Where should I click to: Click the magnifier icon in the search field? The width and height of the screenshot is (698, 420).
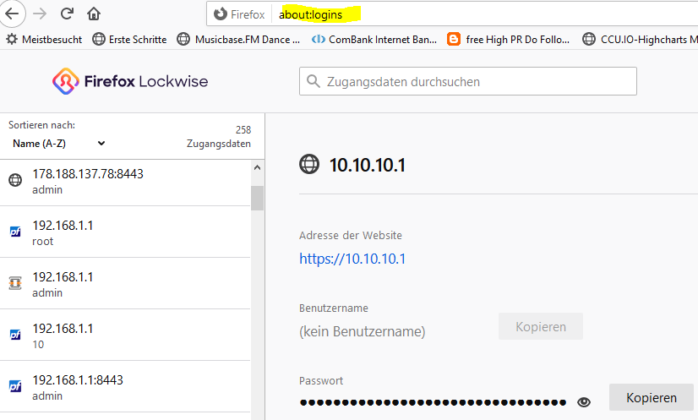coord(313,82)
